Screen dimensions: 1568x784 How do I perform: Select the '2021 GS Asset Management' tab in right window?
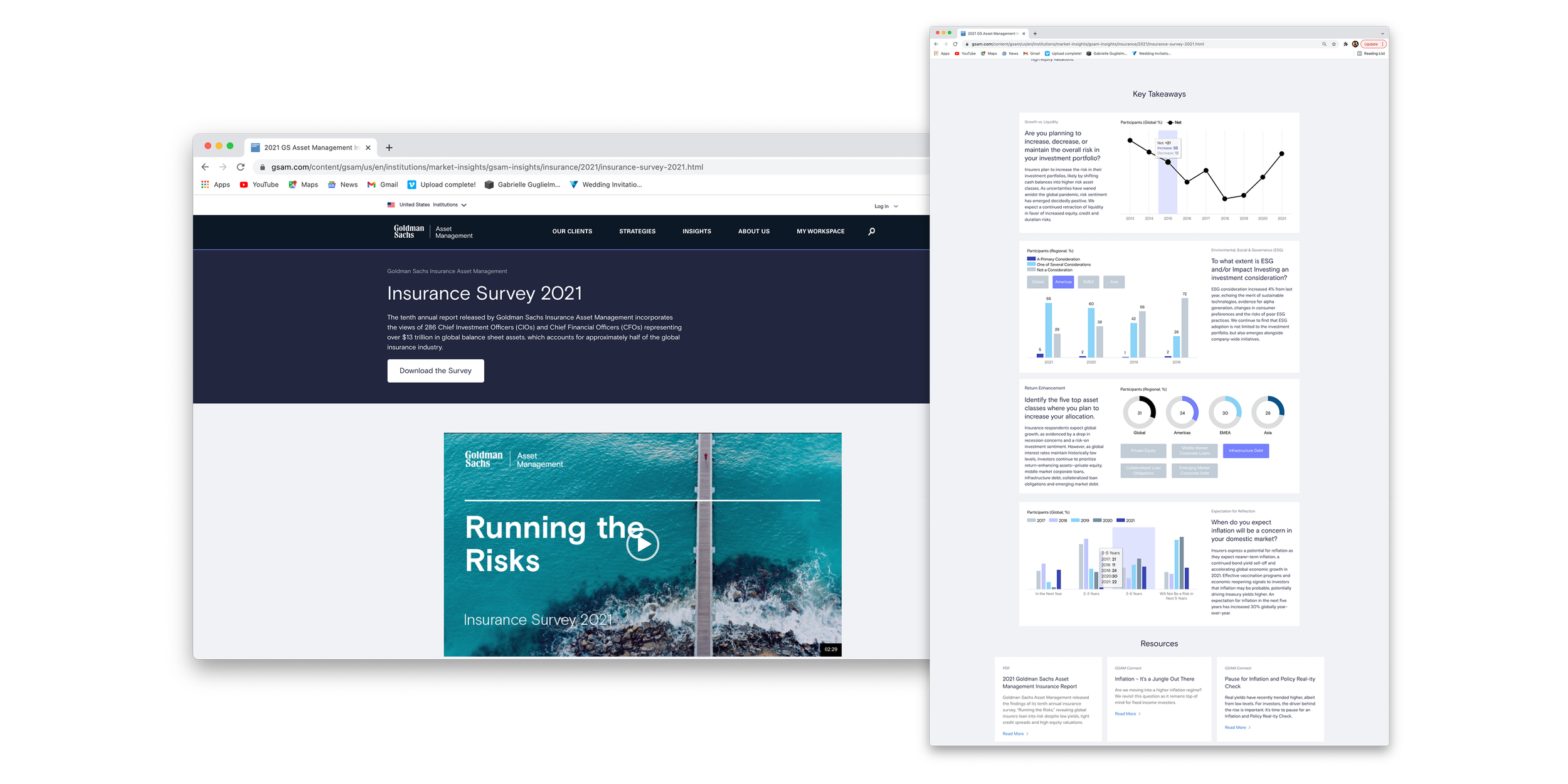993,33
